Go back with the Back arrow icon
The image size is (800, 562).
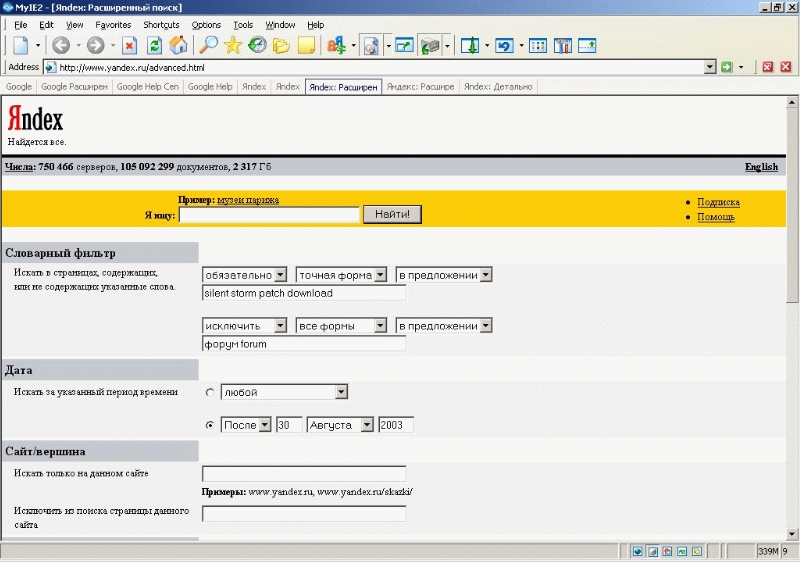click(x=61, y=45)
